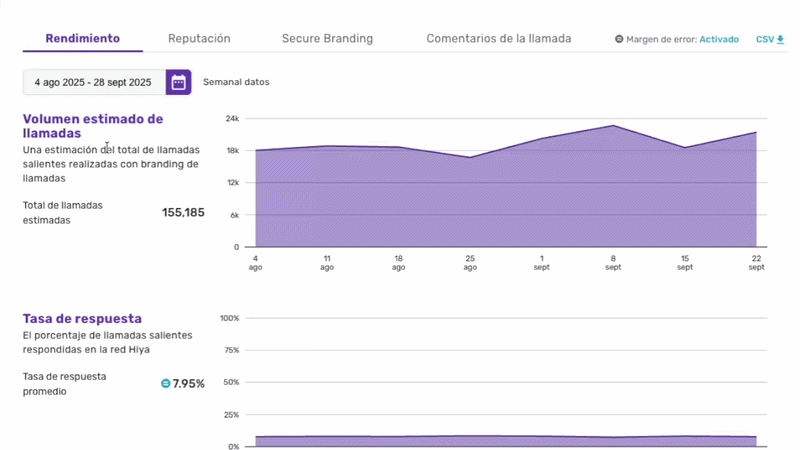Click the call volume peak at 8 sept
The image size is (800, 450).
tap(613, 126)
